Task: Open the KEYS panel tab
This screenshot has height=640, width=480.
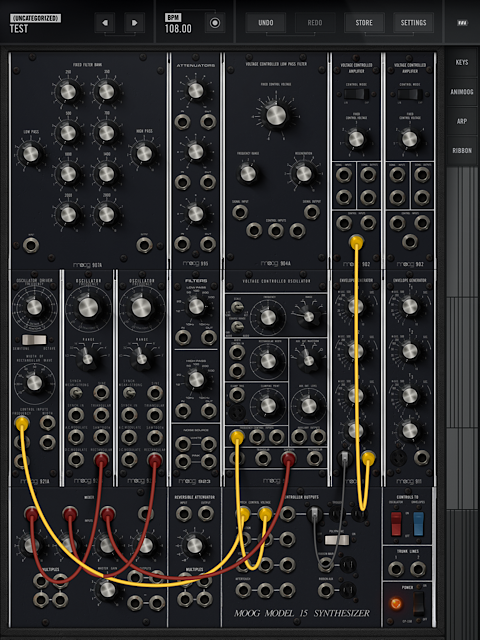Action: point(462,62)
